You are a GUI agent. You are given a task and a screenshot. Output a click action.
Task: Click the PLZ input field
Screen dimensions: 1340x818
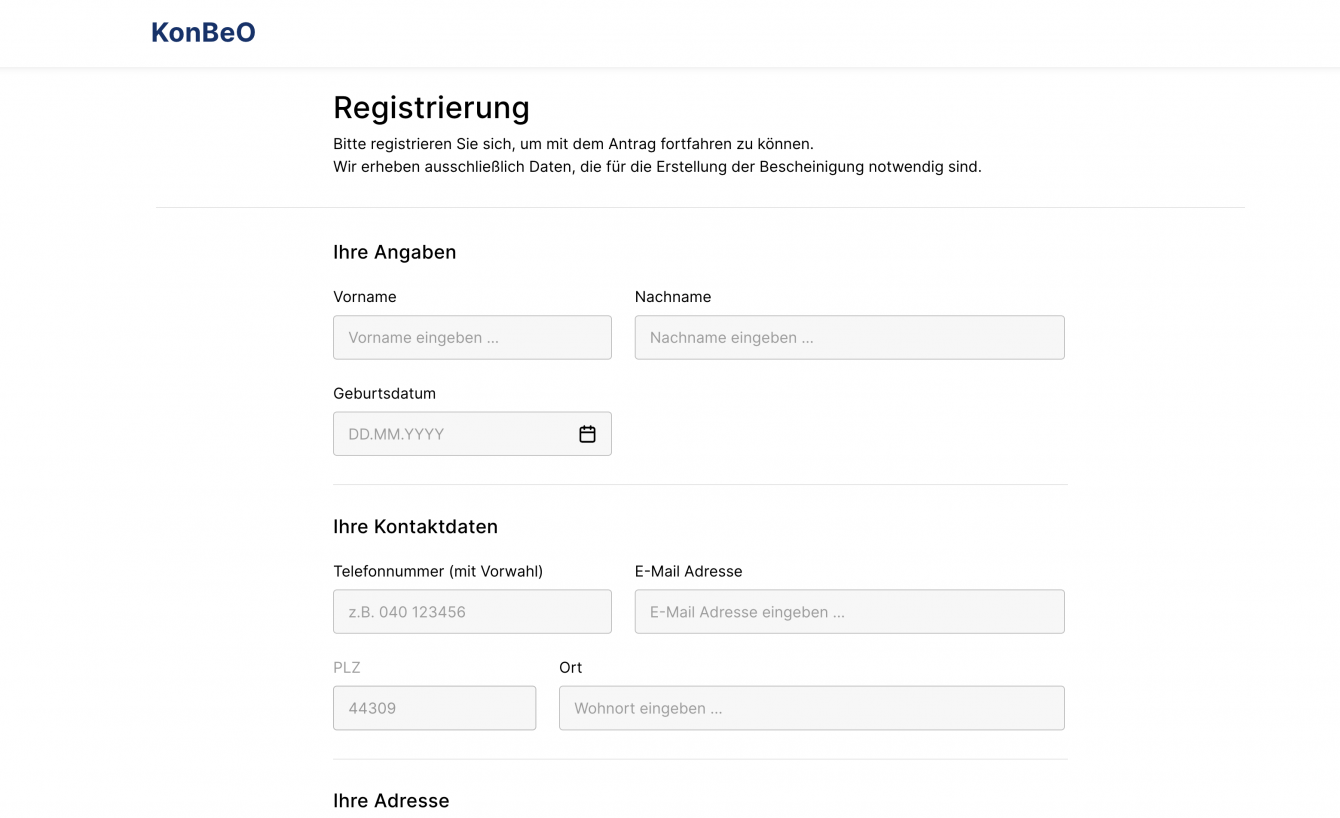coord(434,708)
